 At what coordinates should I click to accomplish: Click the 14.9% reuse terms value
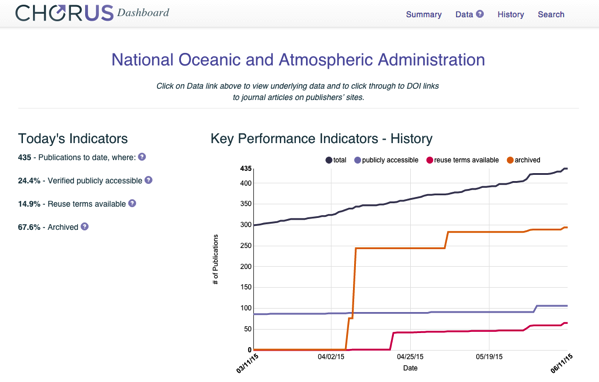pos(29,204)
